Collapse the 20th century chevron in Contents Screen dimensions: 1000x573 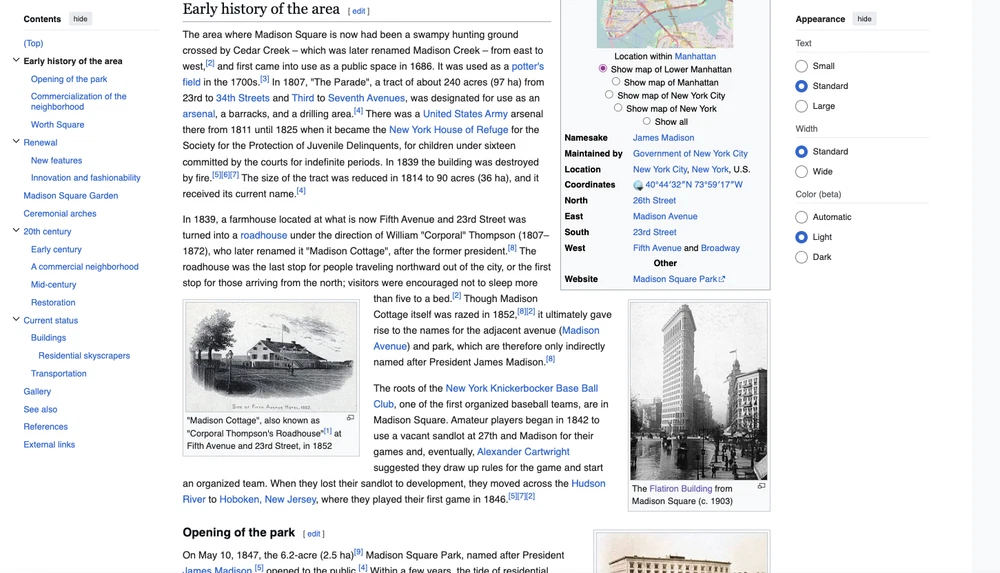(x=16, y=231)
